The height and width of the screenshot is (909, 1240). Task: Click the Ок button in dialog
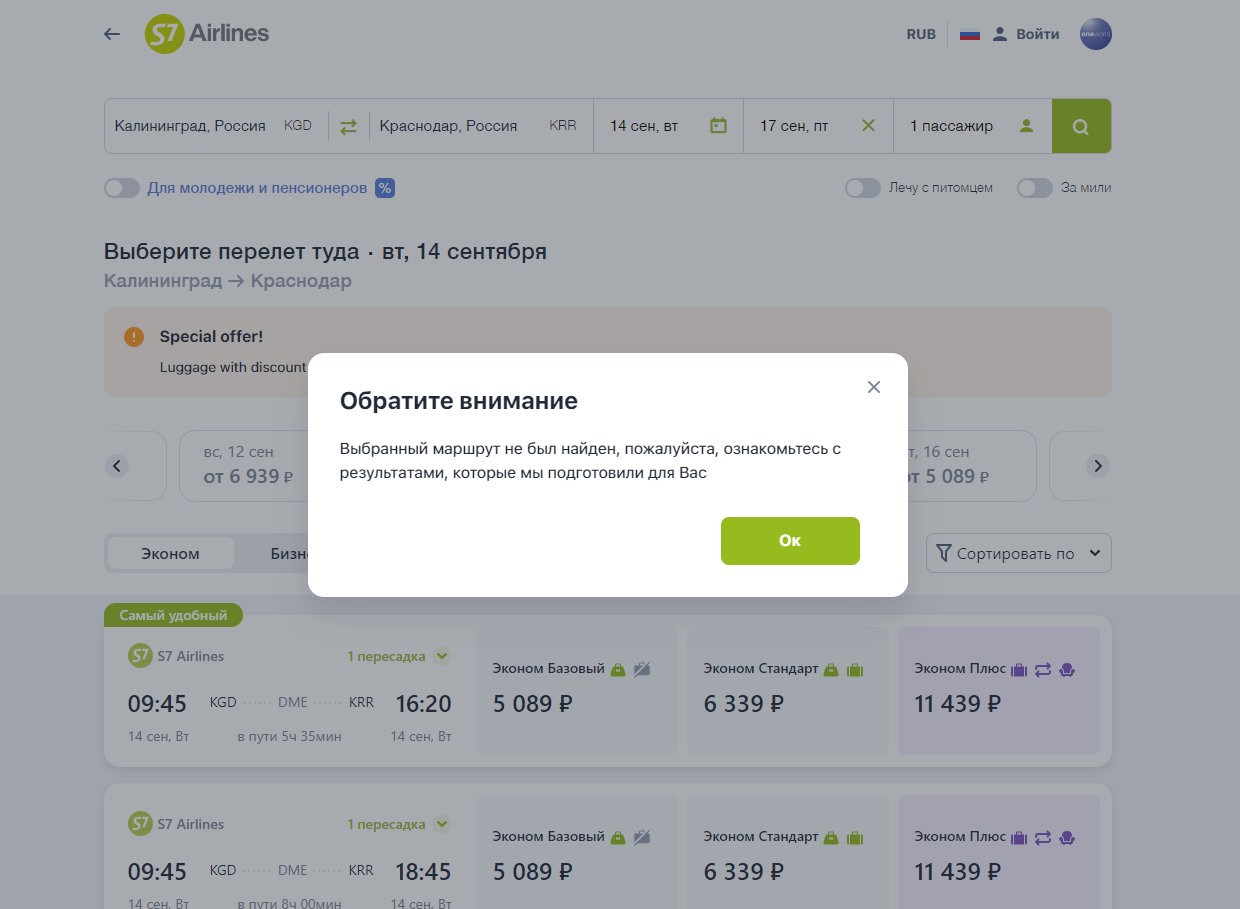pos(790,541)
